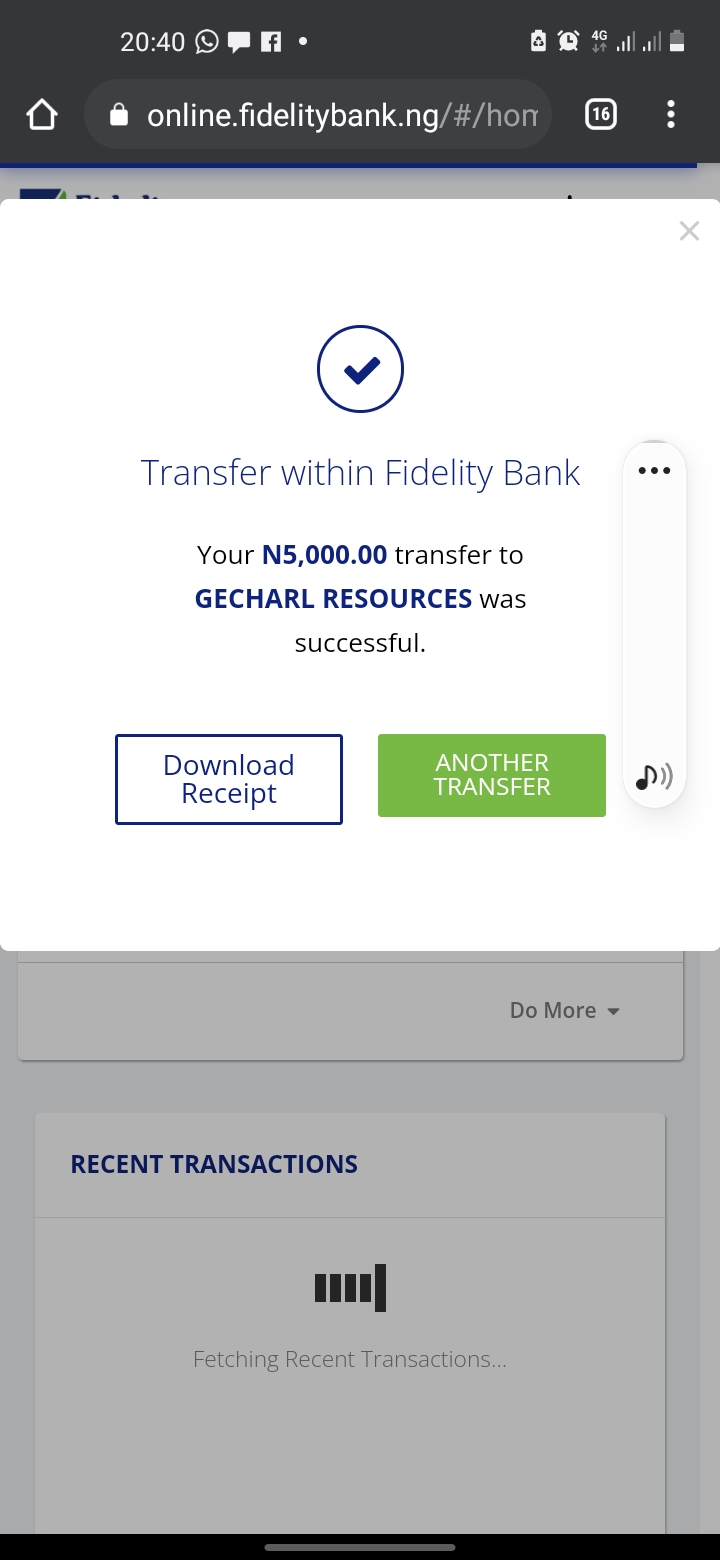Tap the success checkmark circle icon
The height and width of the screenshot is (1560, 720).
[360, 370]
